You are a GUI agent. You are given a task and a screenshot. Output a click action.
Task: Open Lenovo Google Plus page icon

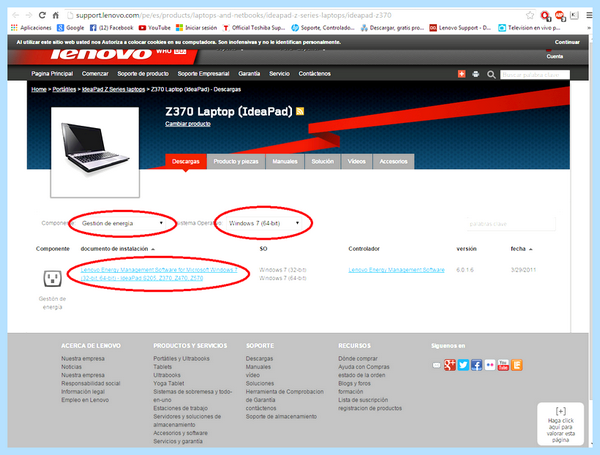pyautogui.click(x=450, y=365)
